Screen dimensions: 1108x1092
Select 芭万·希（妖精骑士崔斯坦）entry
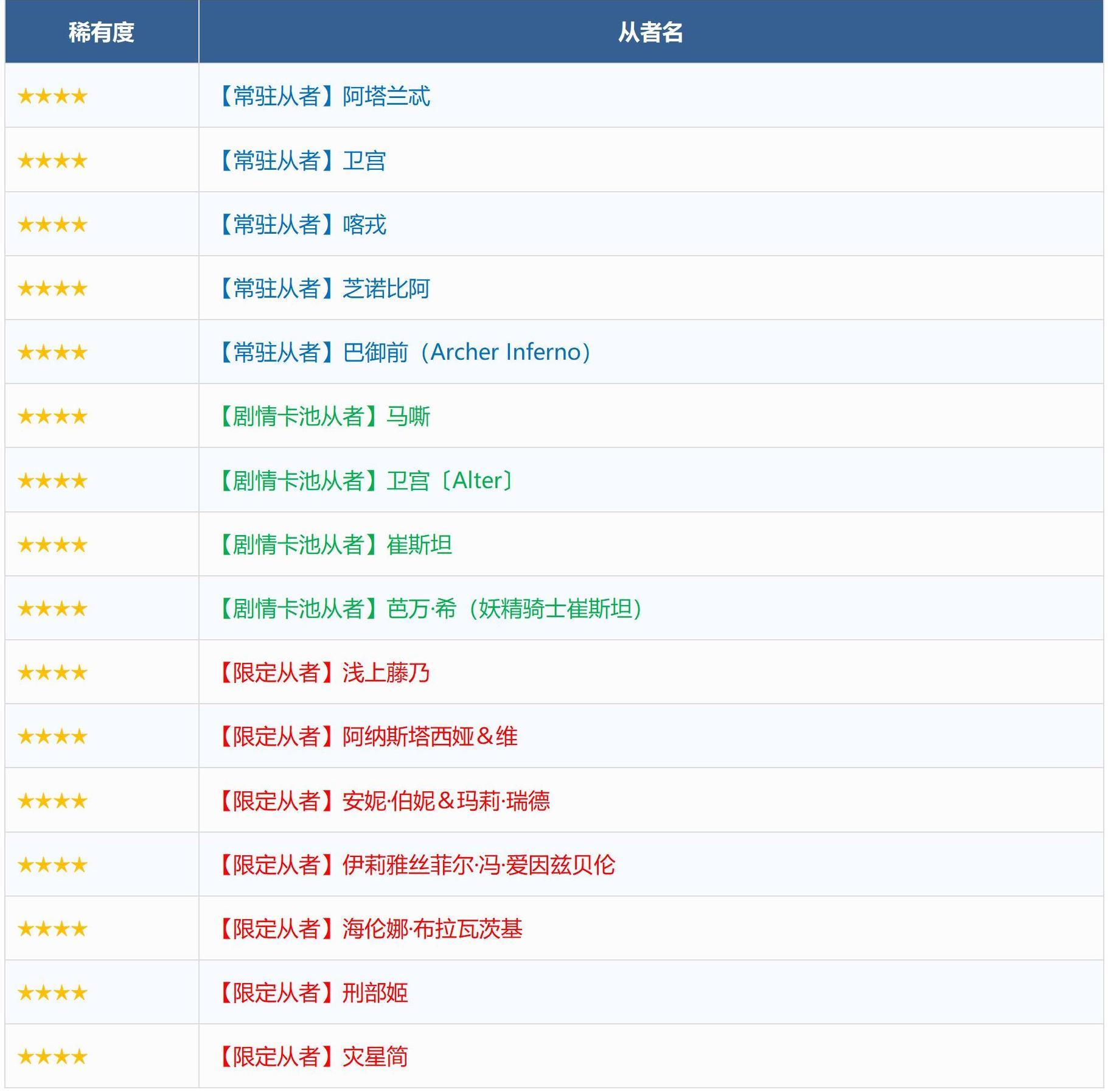pos(430,609)
